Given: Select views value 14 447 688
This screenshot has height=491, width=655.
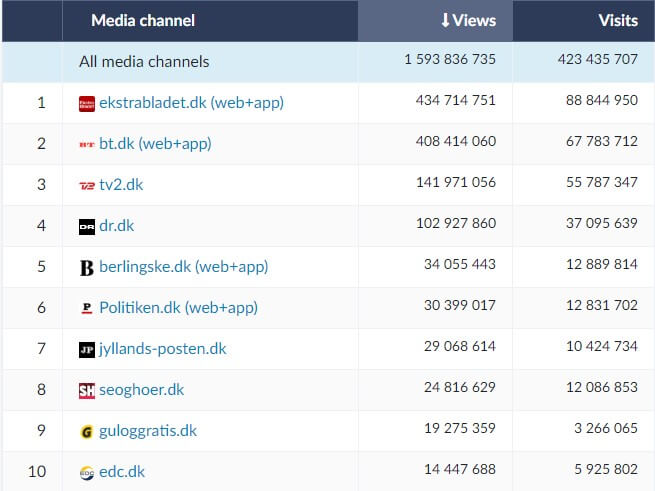Looking at the screenshot, I should click(460, 469).
